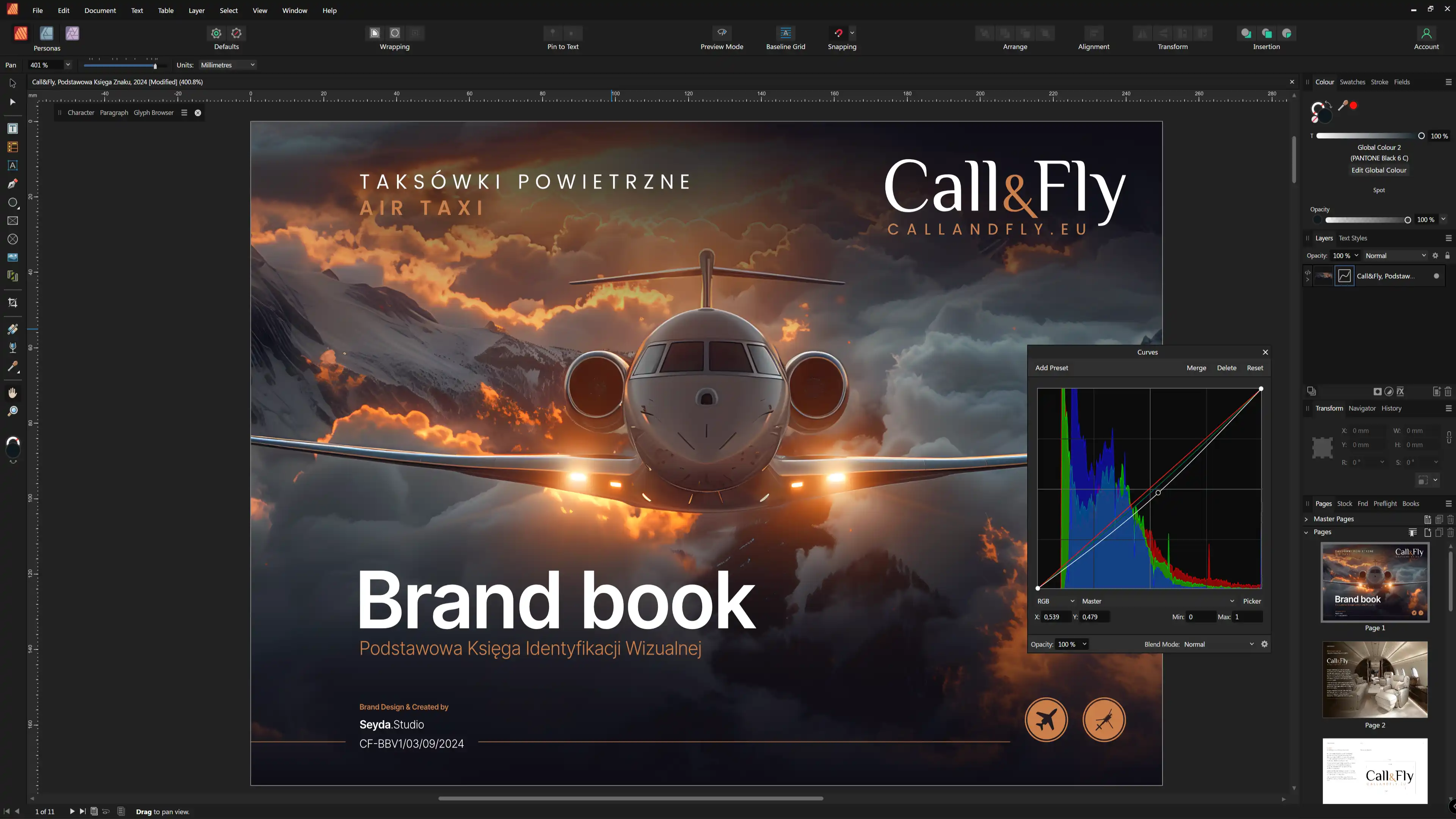Open the Navigator tab
This screenshot has width=1456, height=819.
(1362, 409)
